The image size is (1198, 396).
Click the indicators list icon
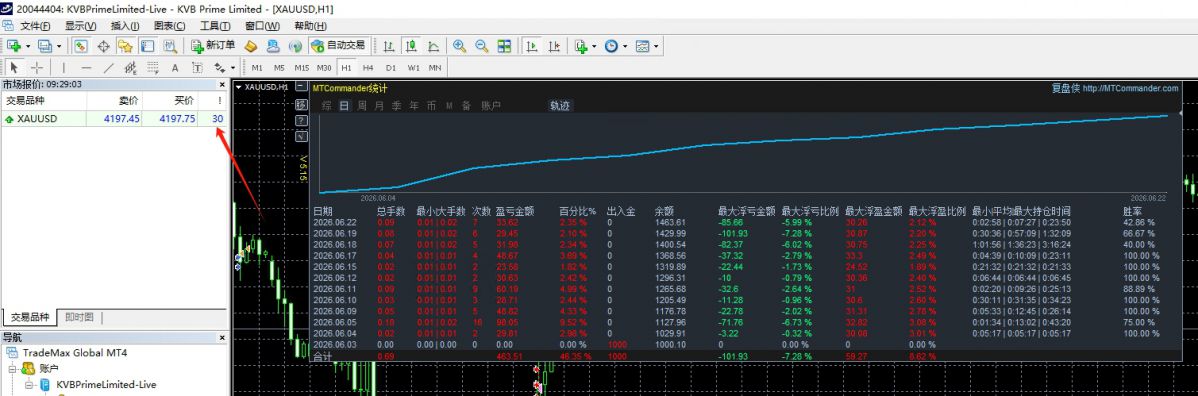click(581, 46)
